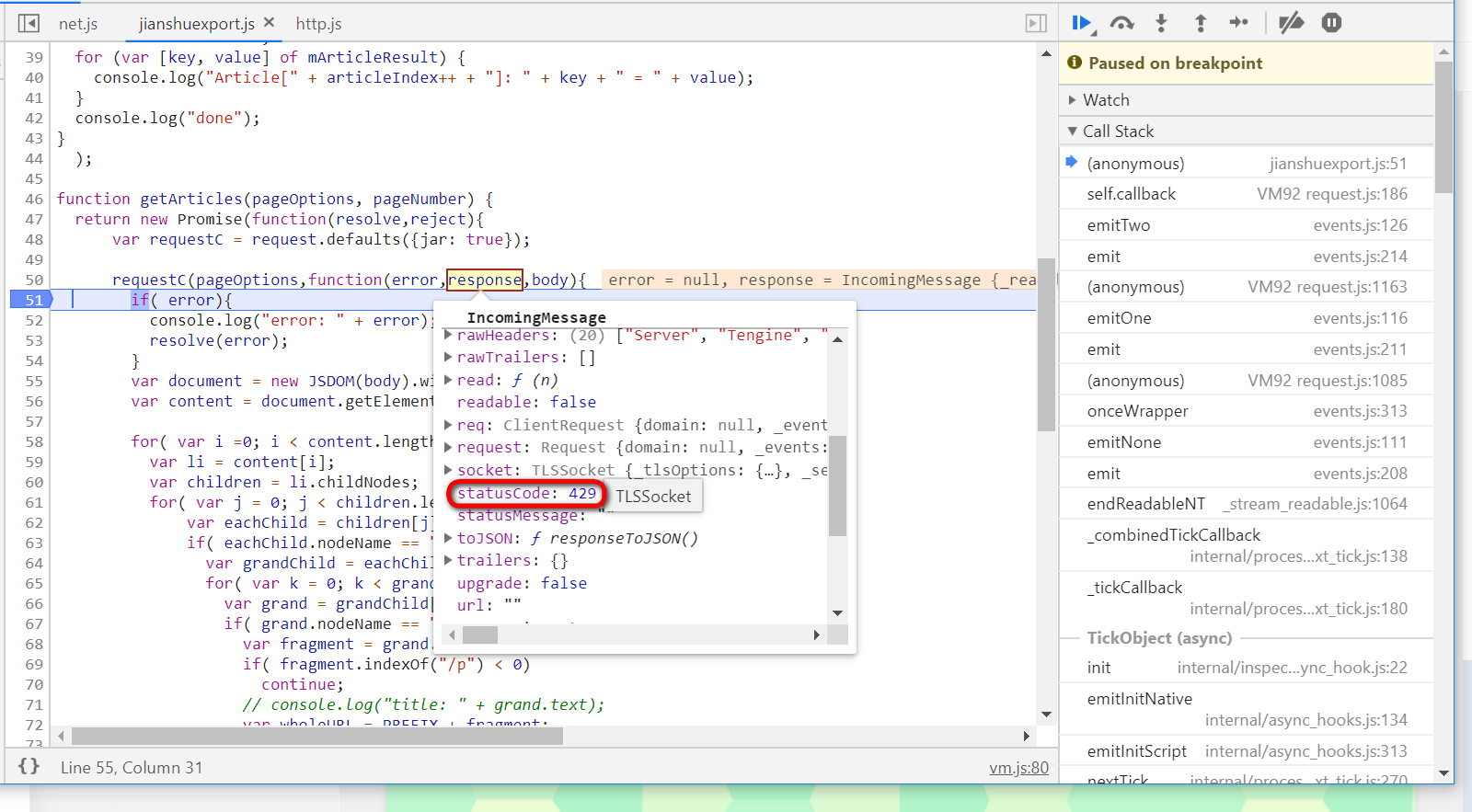Image resolution: width=1472 pixels, height=812 pixels.
Task: Expand the Watch section
Action: click(1247, 99)
